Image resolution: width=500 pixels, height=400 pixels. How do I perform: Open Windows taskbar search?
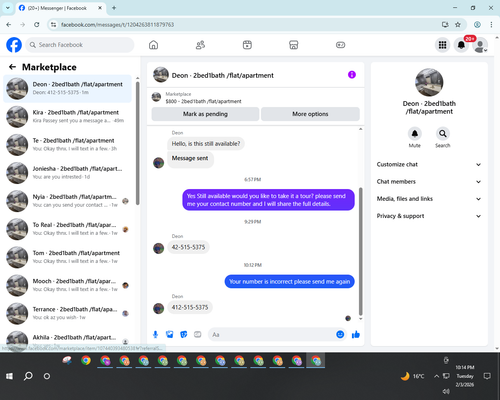coord(28,376)
